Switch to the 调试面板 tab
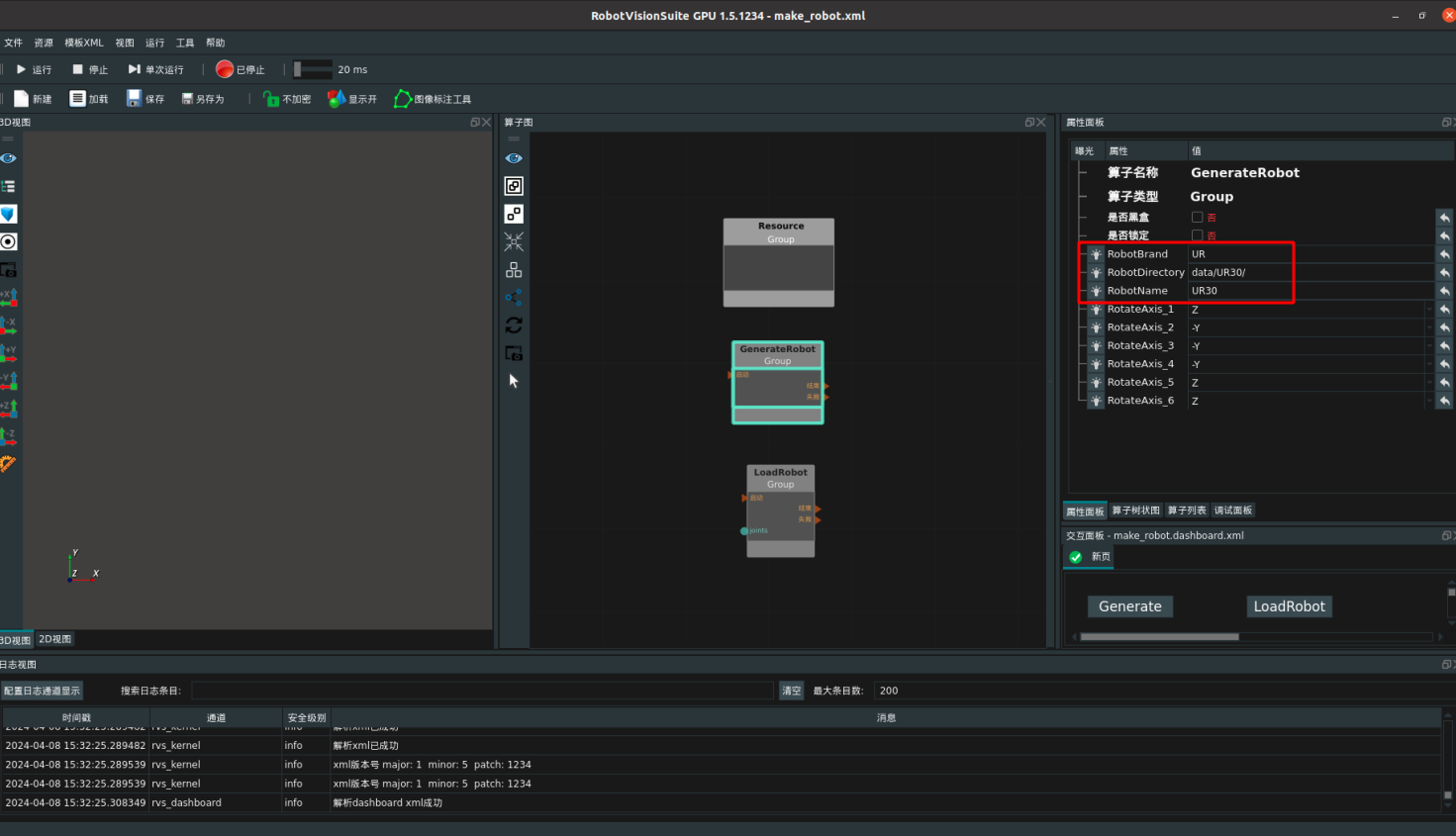Screen dimensions: 1456x836 click(1233, 511)
